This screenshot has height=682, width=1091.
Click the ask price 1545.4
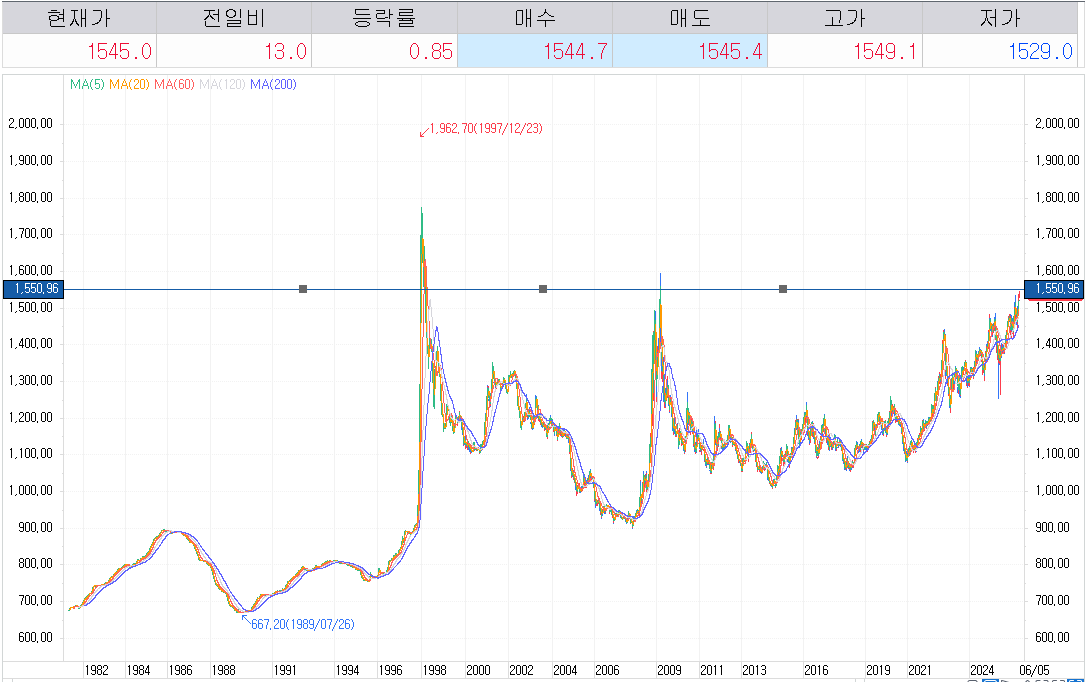point(730,51)
